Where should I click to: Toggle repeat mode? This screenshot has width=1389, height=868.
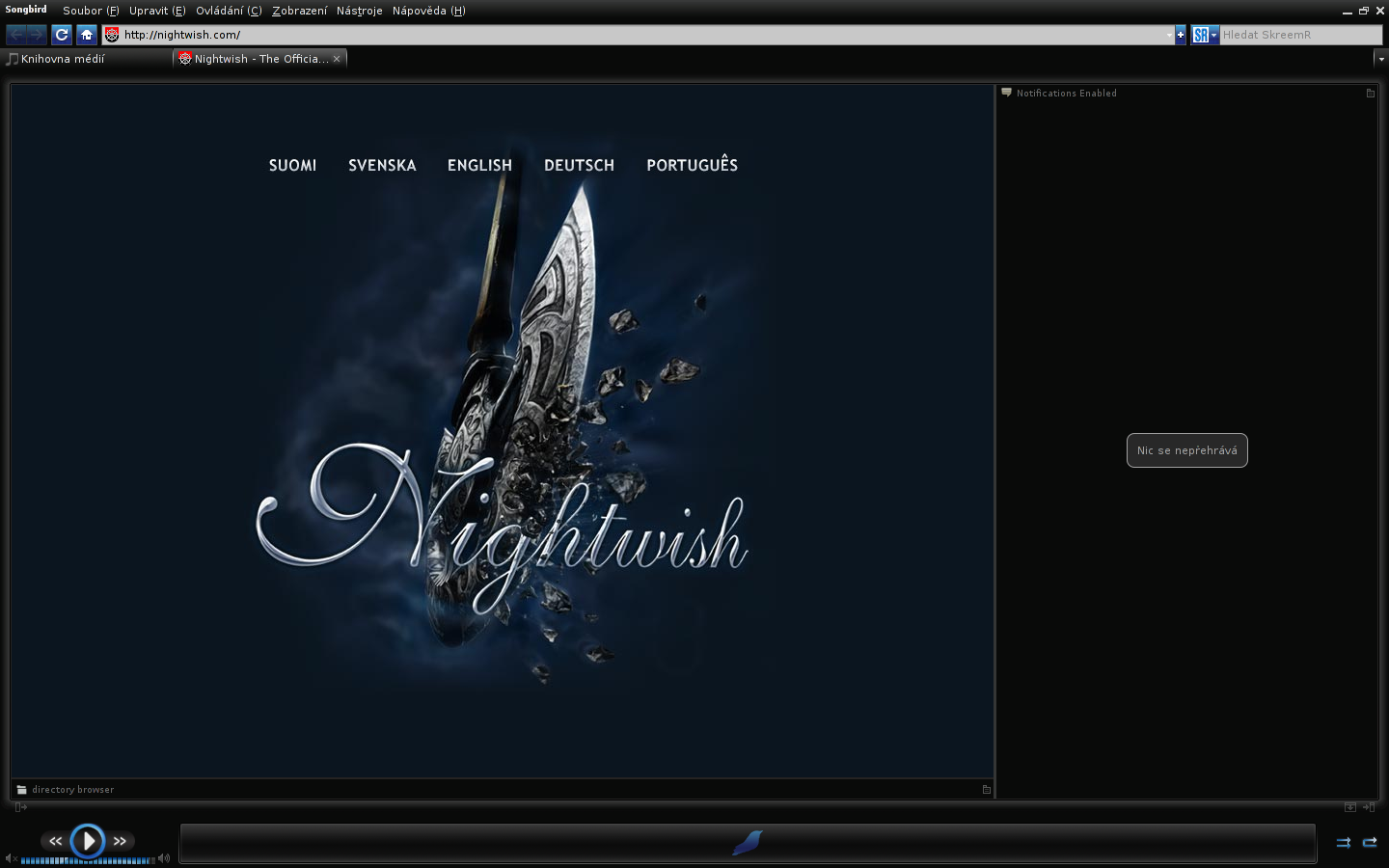pos(1369,842)
